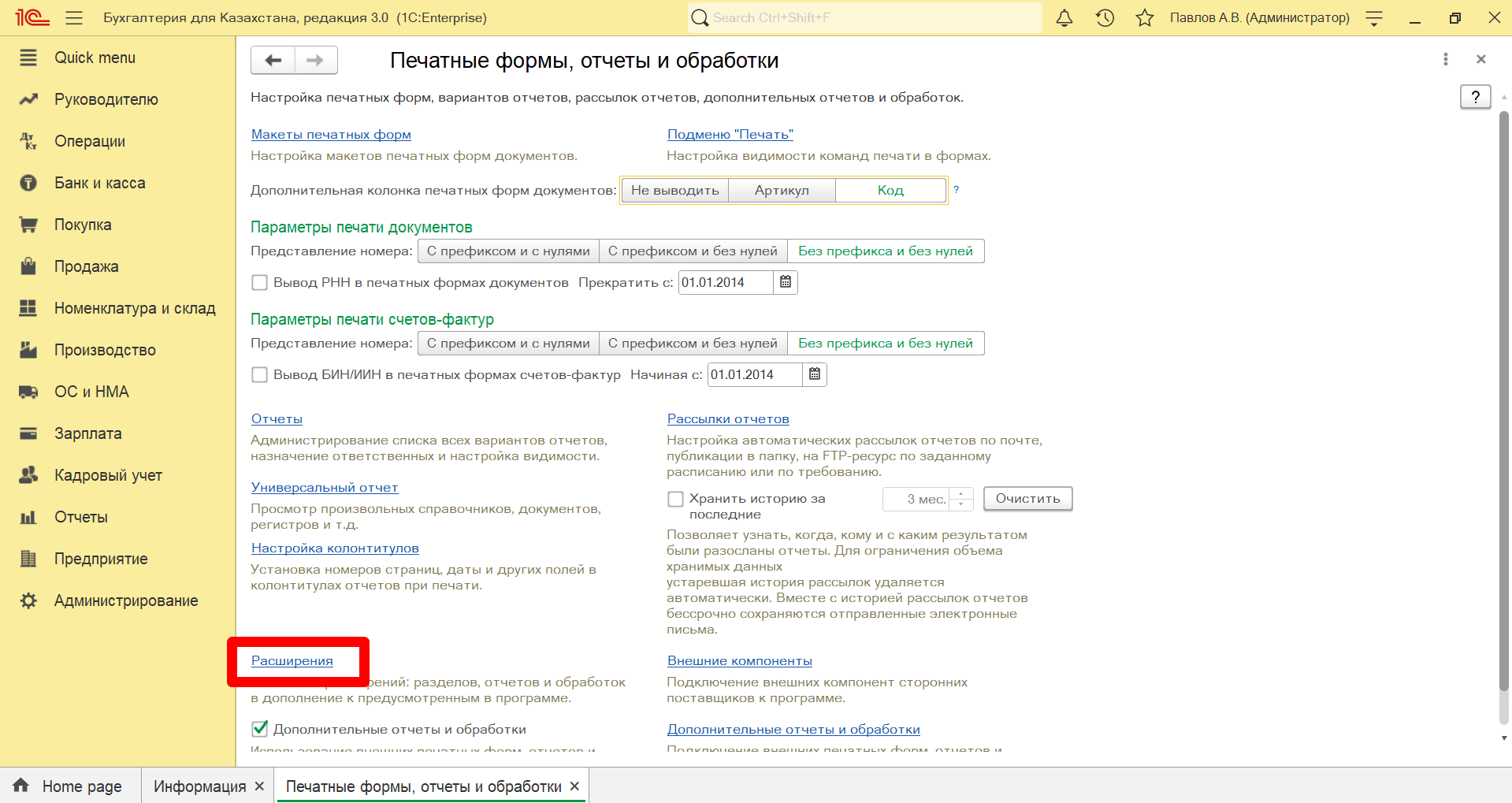Open Подменю "Печать" link
The height and width of the screenshot is (803, 1512).
pyautogui.click(x=730, y=134)
